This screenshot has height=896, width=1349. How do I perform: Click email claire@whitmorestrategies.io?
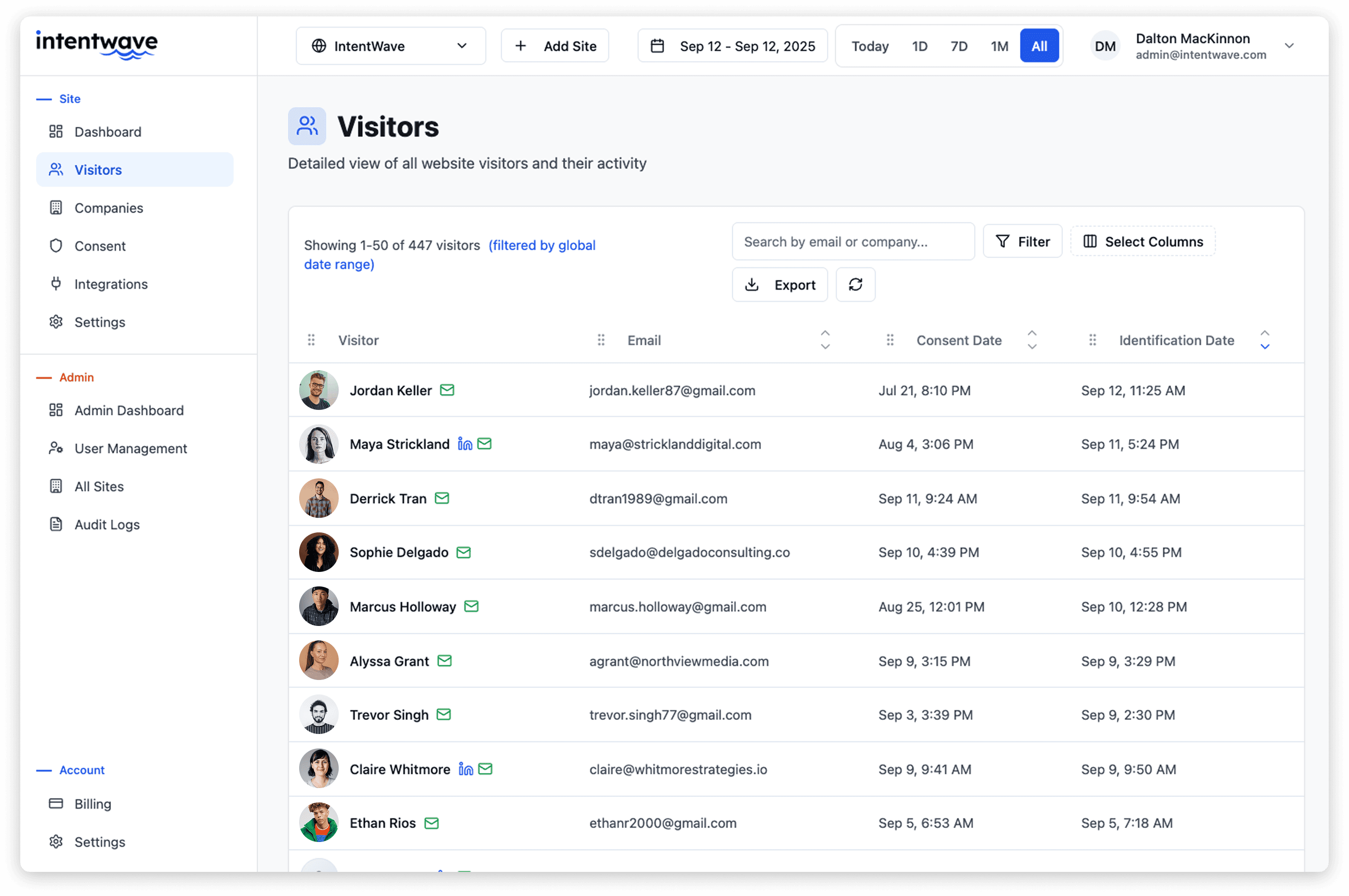pos(678,770)
